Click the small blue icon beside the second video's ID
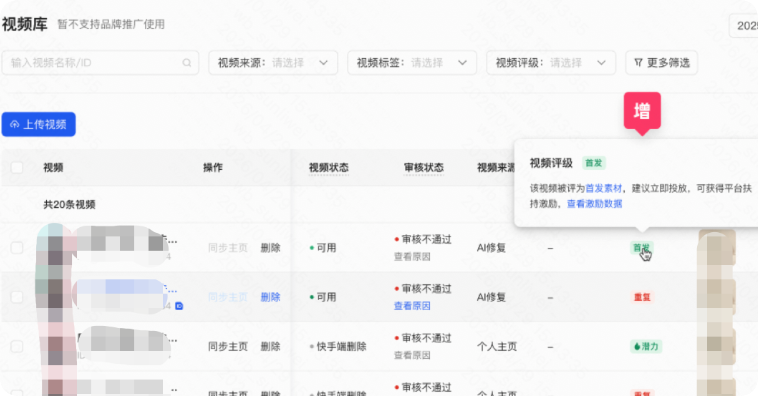Image resolution: width=758 pixels, height=396 pixels. tap(179, 306)
